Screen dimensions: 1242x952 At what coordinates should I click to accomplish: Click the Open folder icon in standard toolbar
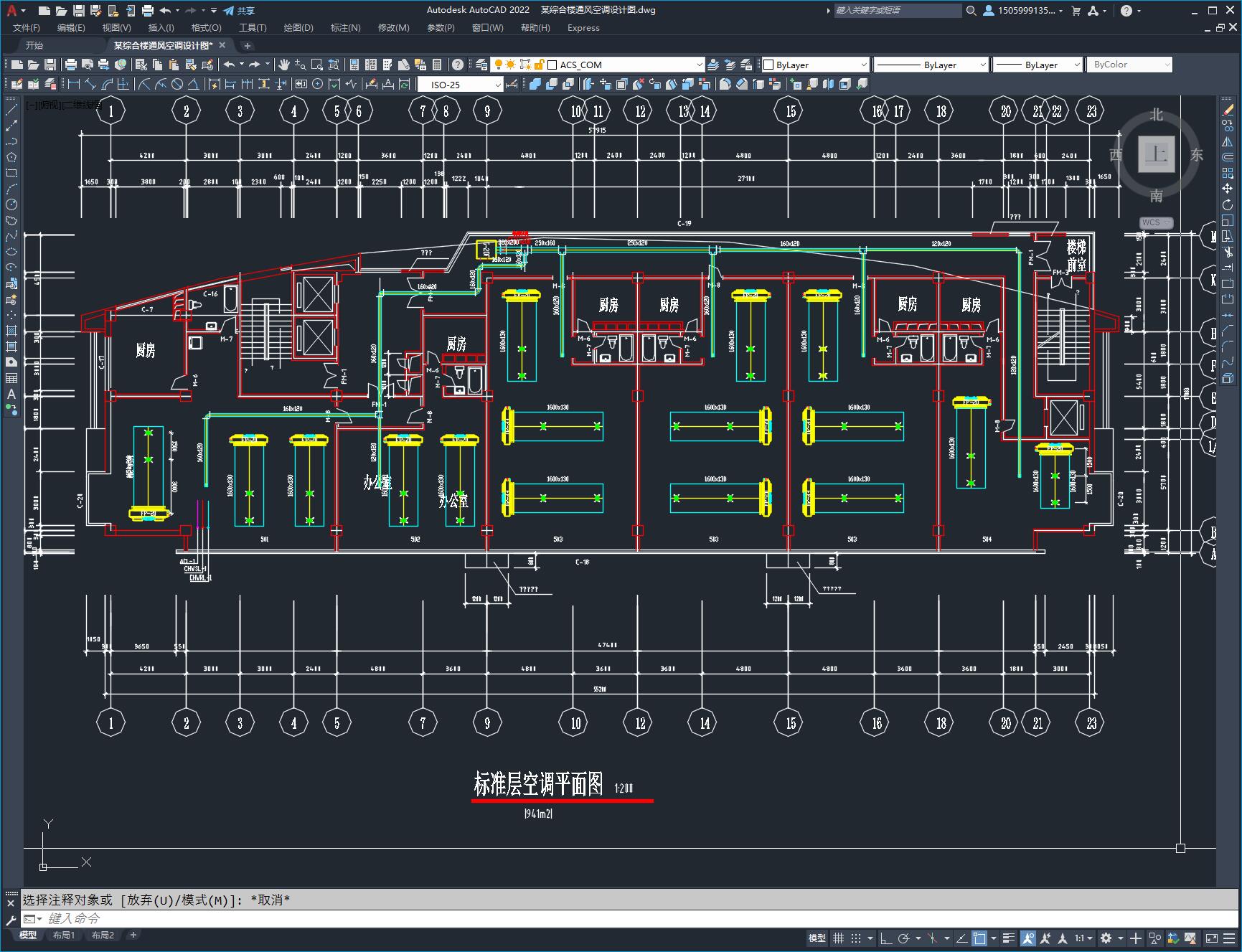(33, 65)
